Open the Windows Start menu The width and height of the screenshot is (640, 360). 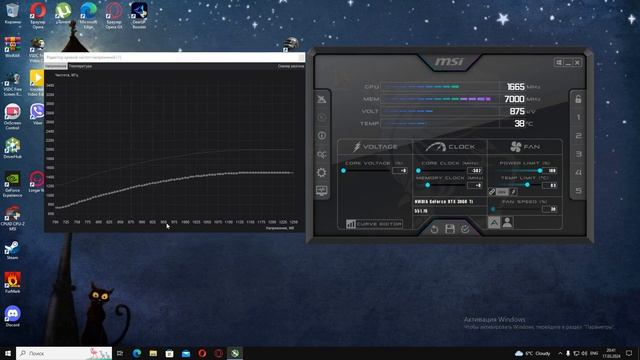coord(8,353)
